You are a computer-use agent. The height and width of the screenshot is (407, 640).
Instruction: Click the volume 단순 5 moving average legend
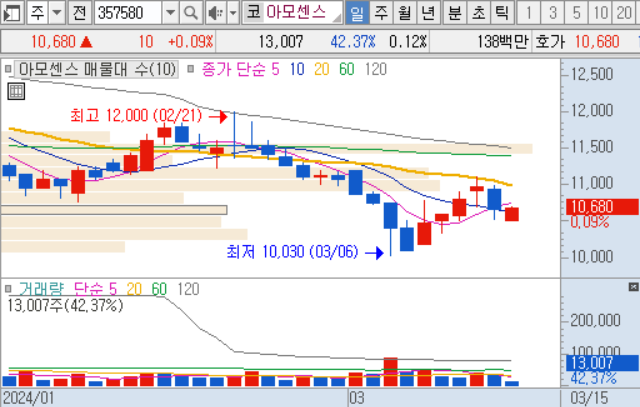[95, 289]
